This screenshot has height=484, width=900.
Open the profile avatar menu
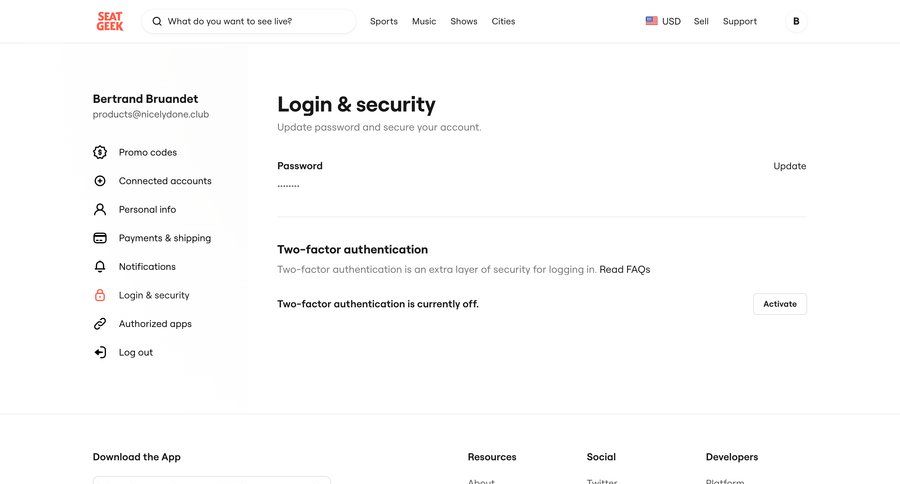click(x=796, y=21)
